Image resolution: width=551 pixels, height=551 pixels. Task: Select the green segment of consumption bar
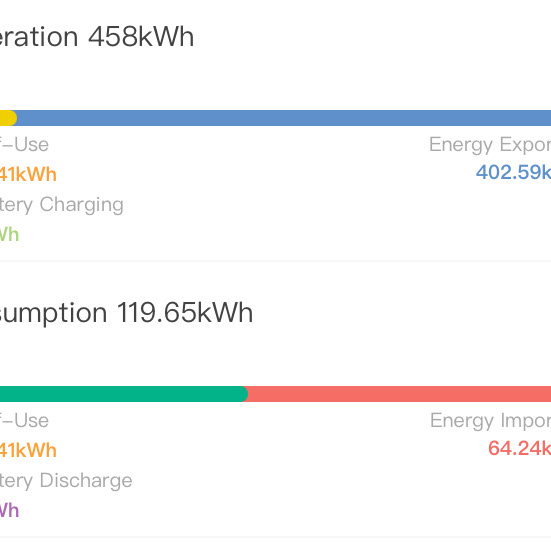coord(124,394)
